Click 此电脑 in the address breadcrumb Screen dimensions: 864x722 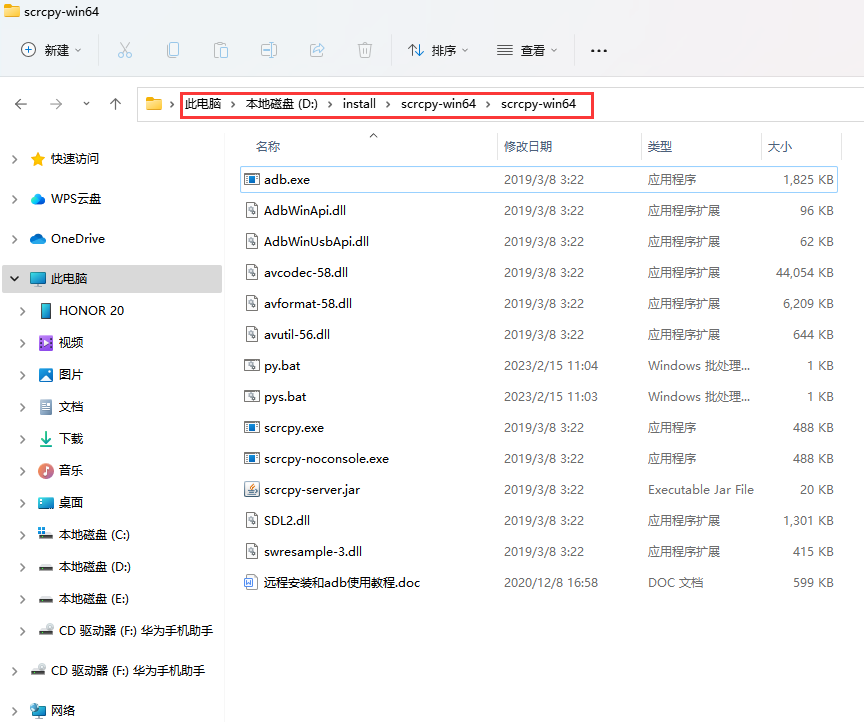coord(203,104)
